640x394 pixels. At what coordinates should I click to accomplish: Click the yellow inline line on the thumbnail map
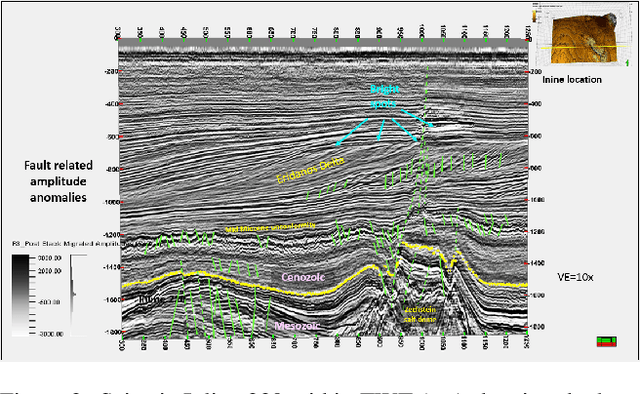(x=583, y=47)
